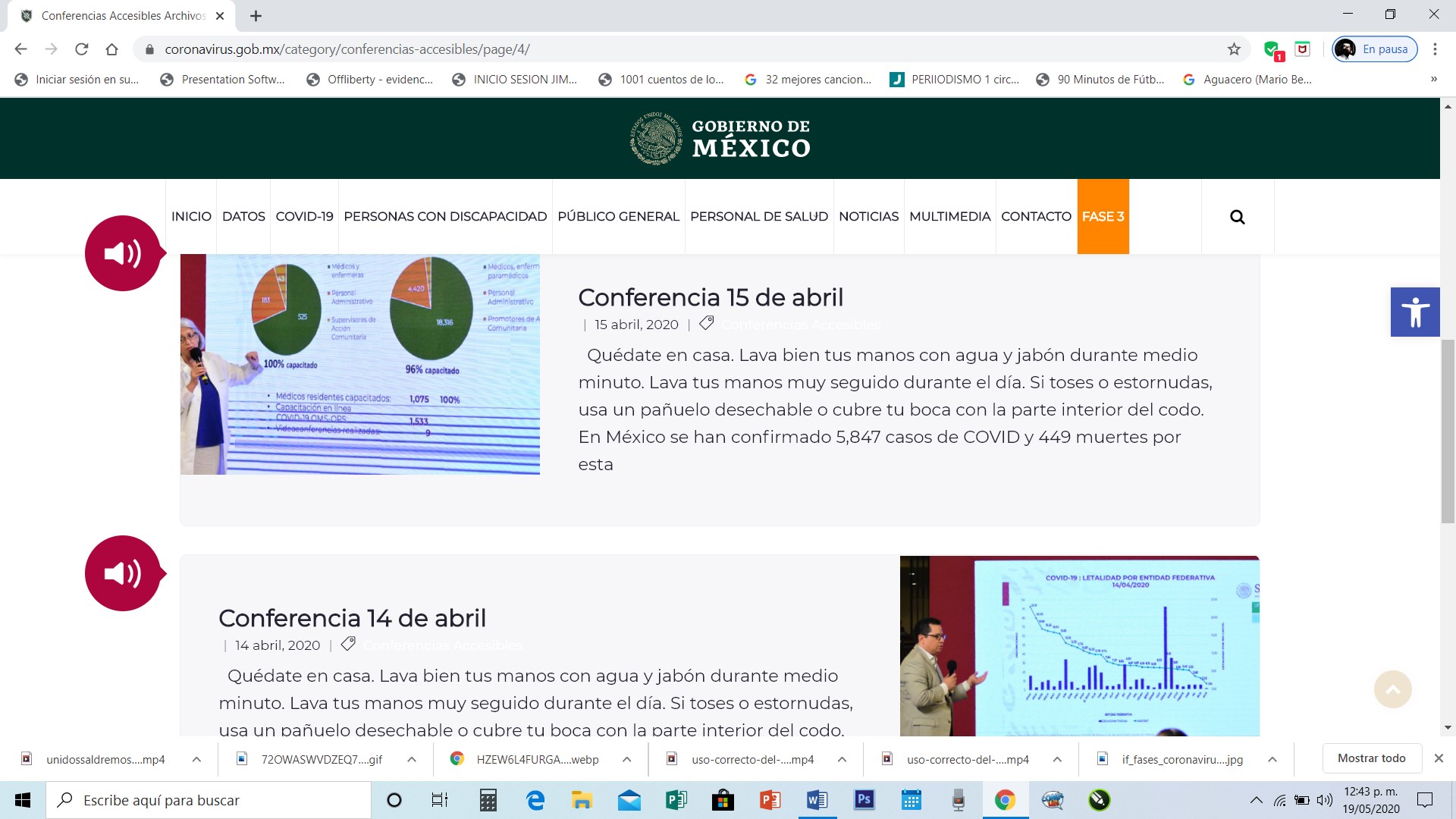Click the En pausa profile button
Screen dimensions: 1456x819
click(x=1375, y=49)
